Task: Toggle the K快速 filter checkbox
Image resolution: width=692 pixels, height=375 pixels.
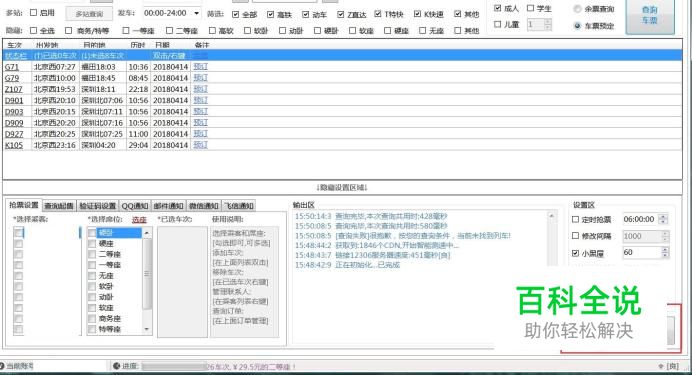Action: (417, 14)
